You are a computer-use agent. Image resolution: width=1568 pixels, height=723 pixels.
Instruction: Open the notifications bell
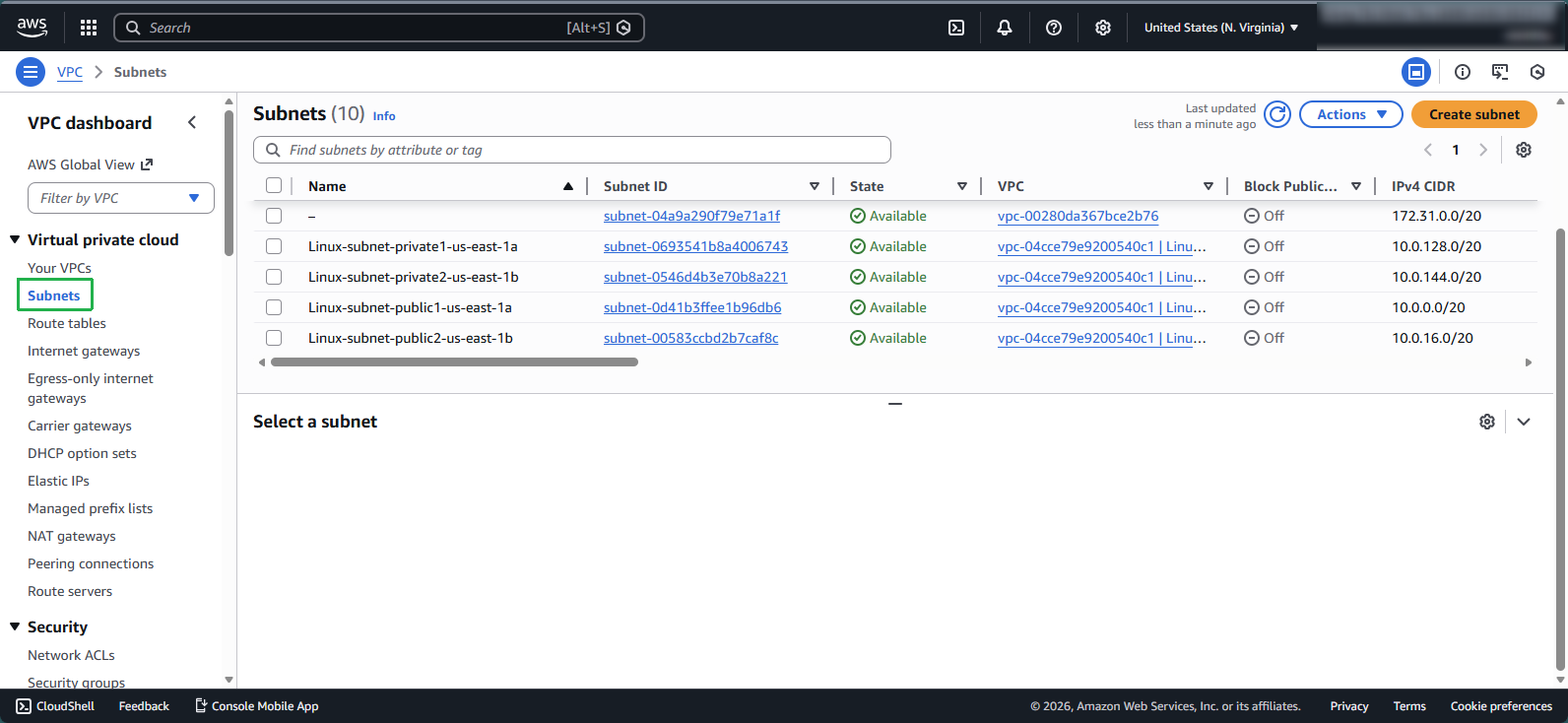1005,28
